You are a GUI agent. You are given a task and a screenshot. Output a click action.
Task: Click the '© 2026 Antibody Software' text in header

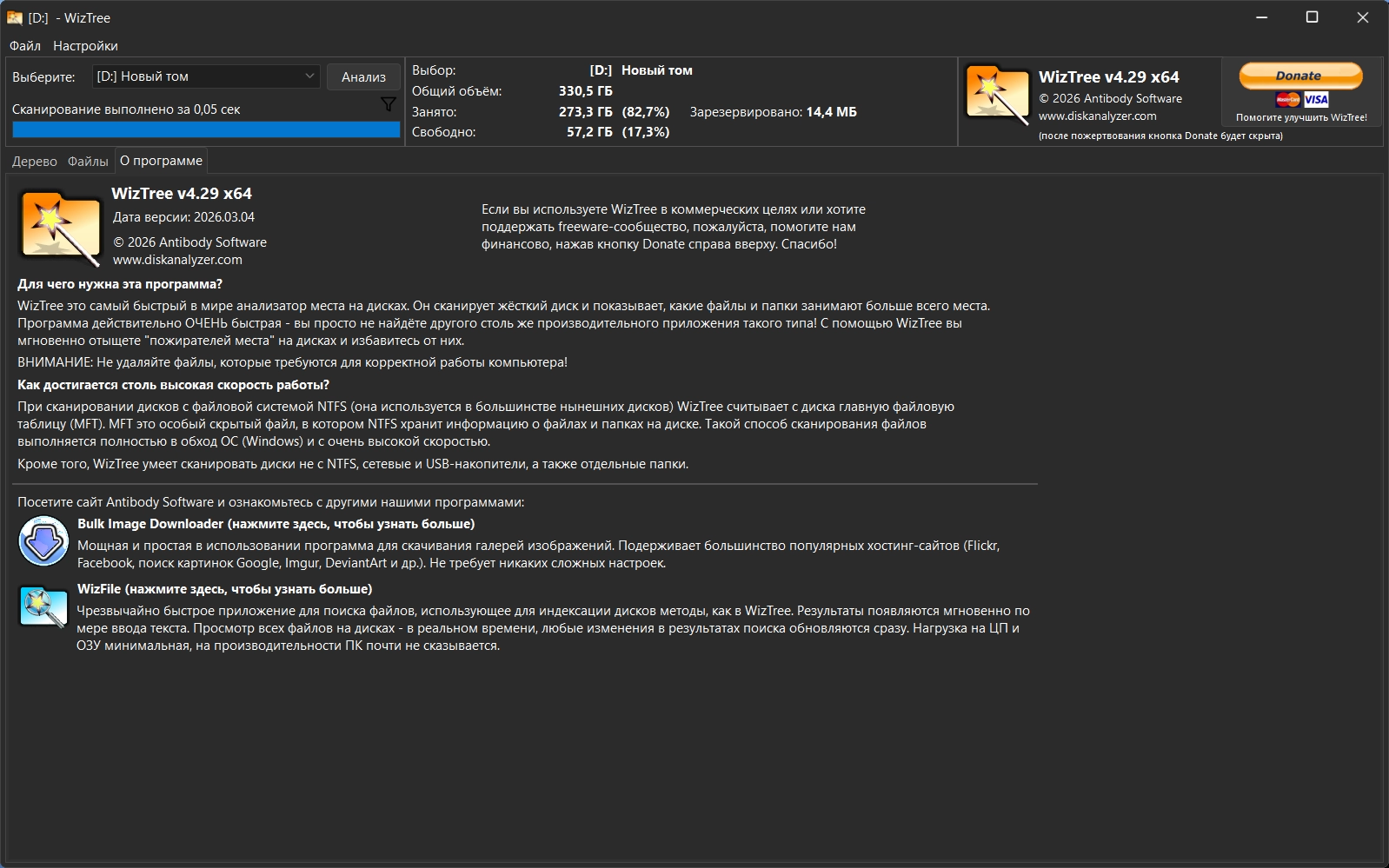(1110, 98)
